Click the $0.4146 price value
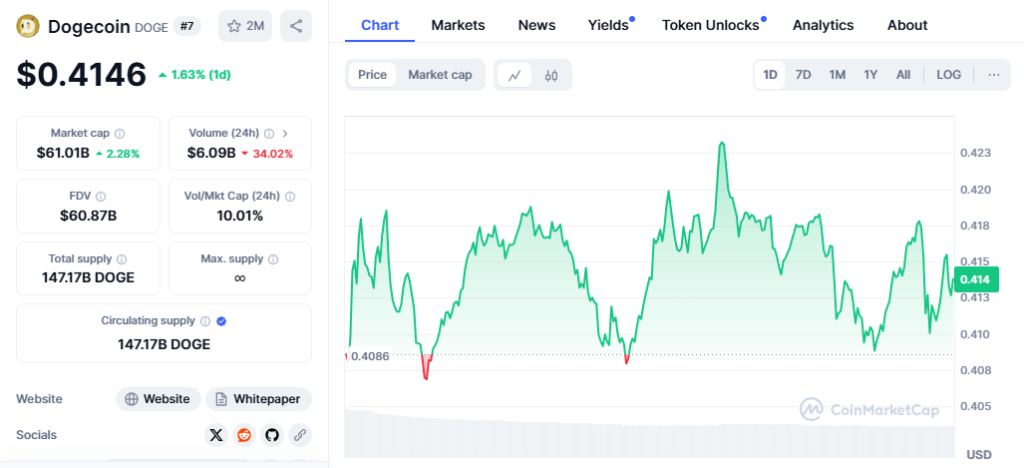1024x468 pixels. pyautogui.click(x=81, y=74)
